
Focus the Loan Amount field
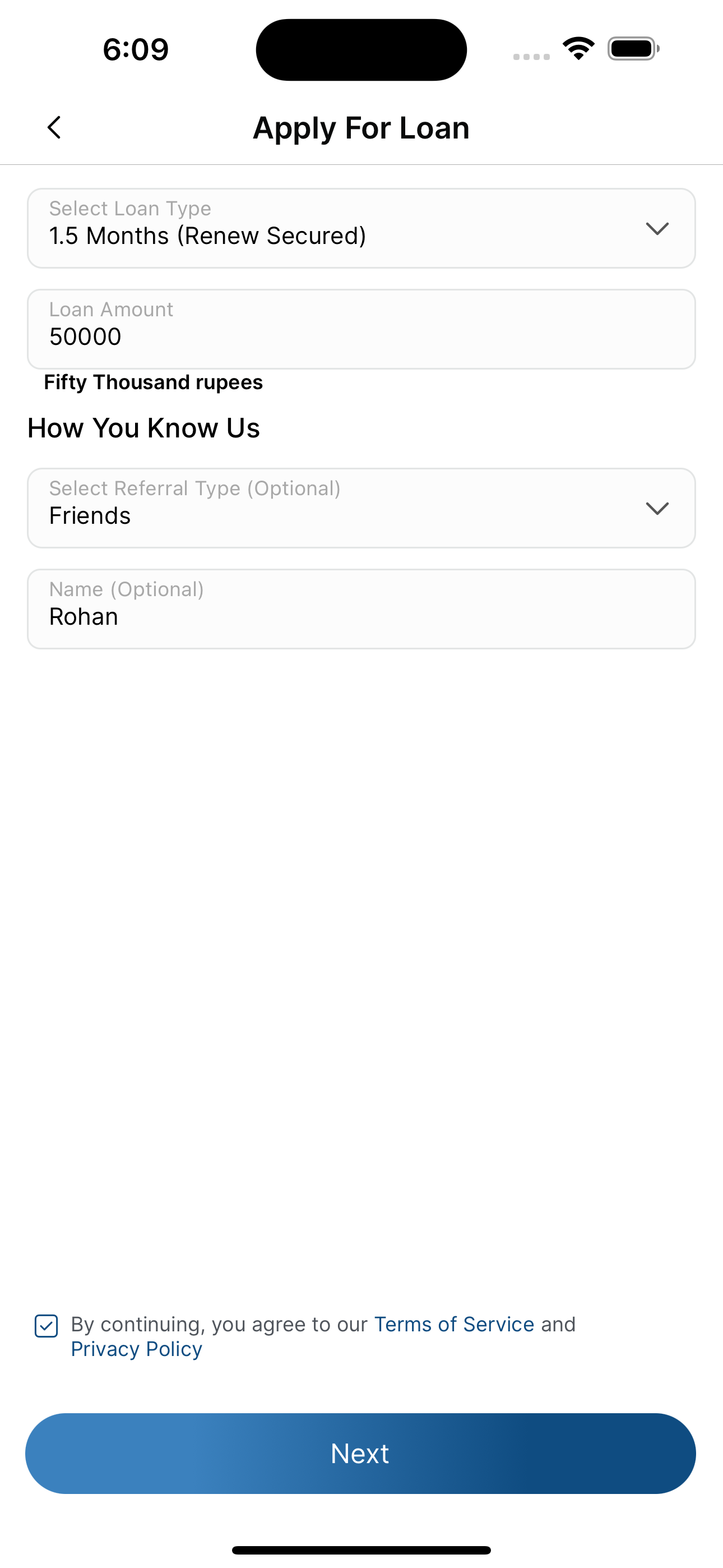click(x=361, y=329)
